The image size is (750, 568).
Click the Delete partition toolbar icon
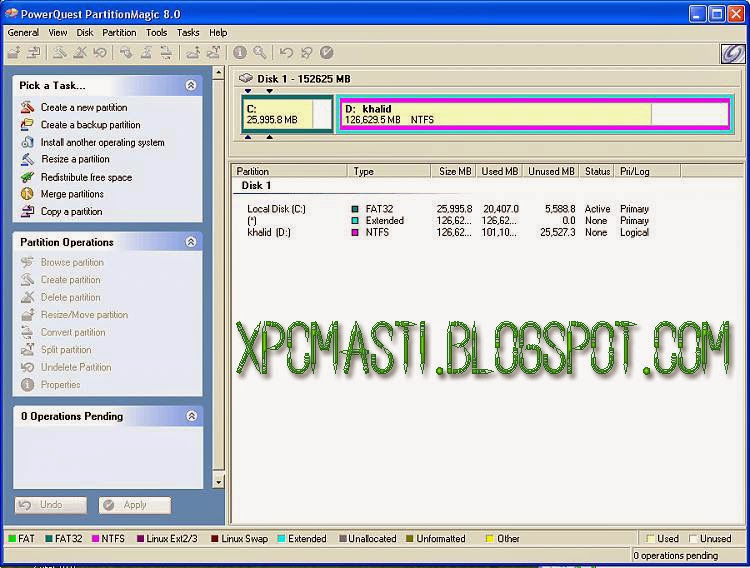tap(80, 52)
